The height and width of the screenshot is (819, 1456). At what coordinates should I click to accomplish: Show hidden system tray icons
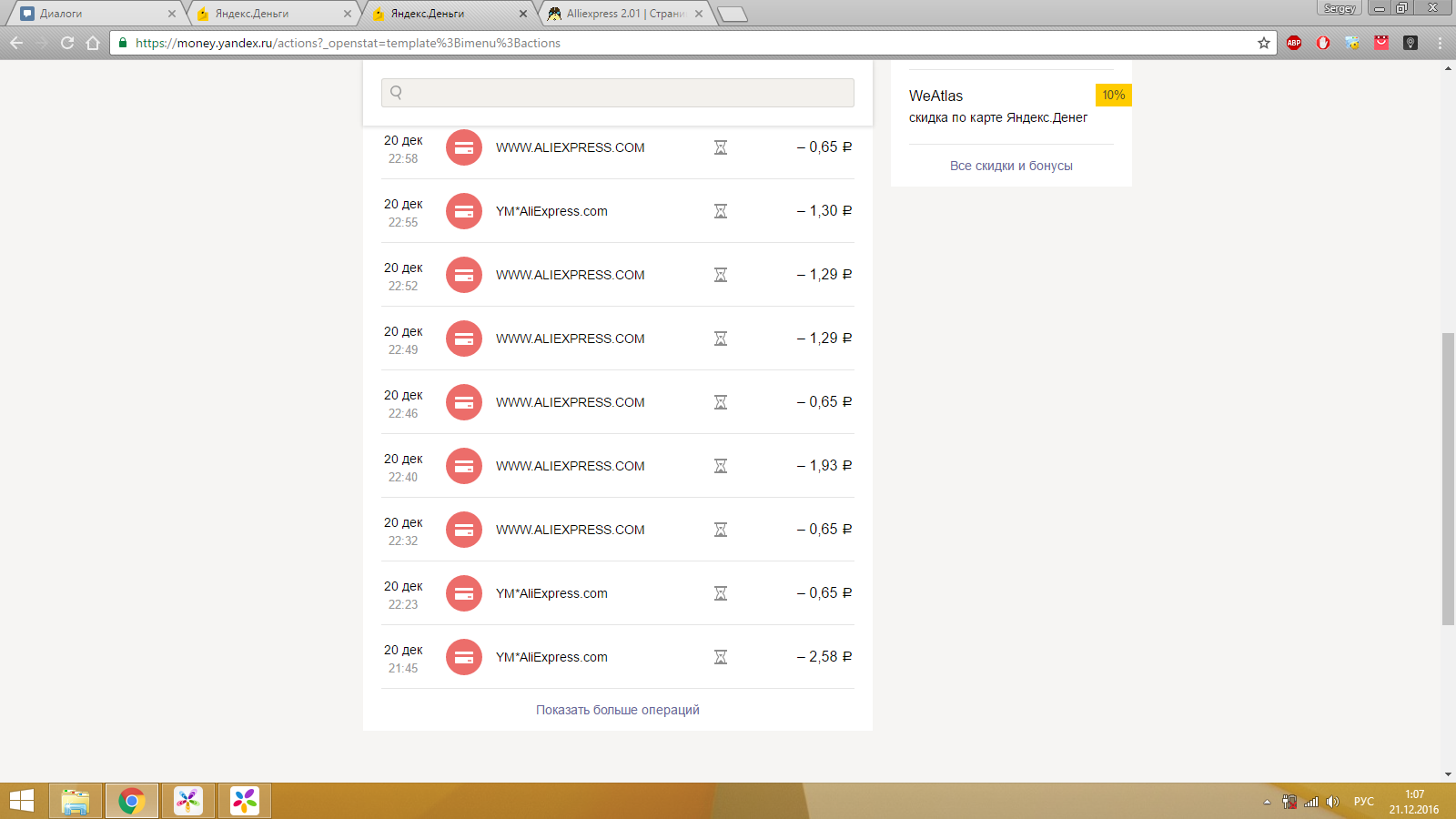[1267, 802]
